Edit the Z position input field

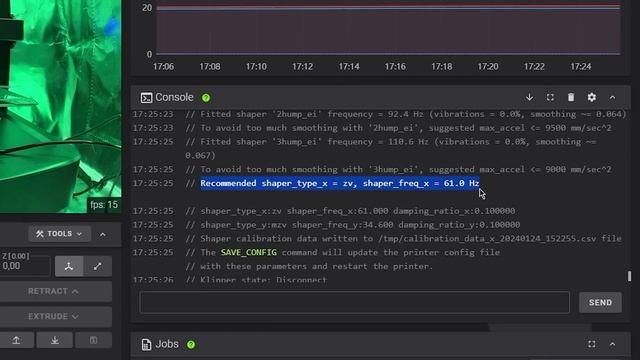pos(24,266)
